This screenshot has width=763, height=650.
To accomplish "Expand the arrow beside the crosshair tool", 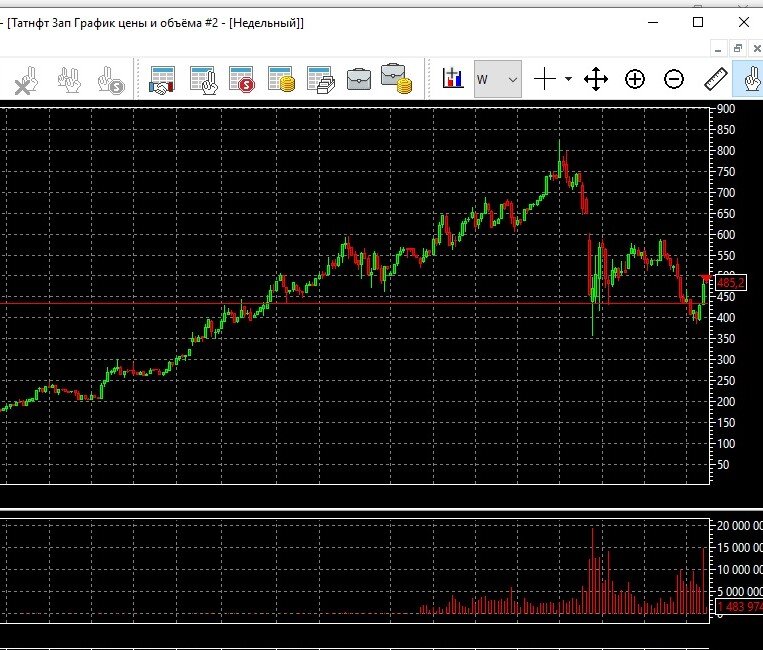I will 568,79.
